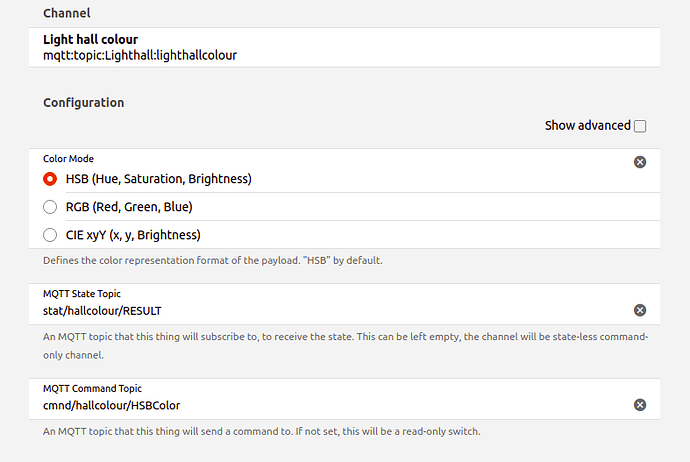The height and width of the screenshot is (462, 690).
Task: Select the RGB radio button circle
Action: click(50, 207)
